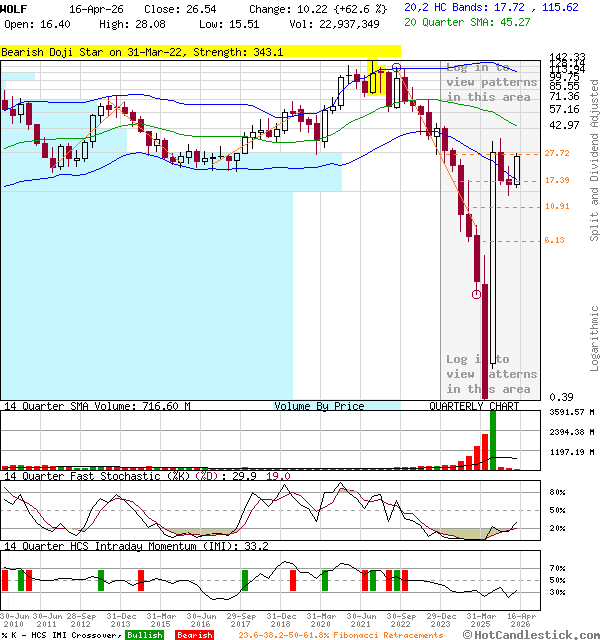Select the green Bullish legend swatch
The width and height of the screenshot is (600, 640).
(x=144, y=635)
